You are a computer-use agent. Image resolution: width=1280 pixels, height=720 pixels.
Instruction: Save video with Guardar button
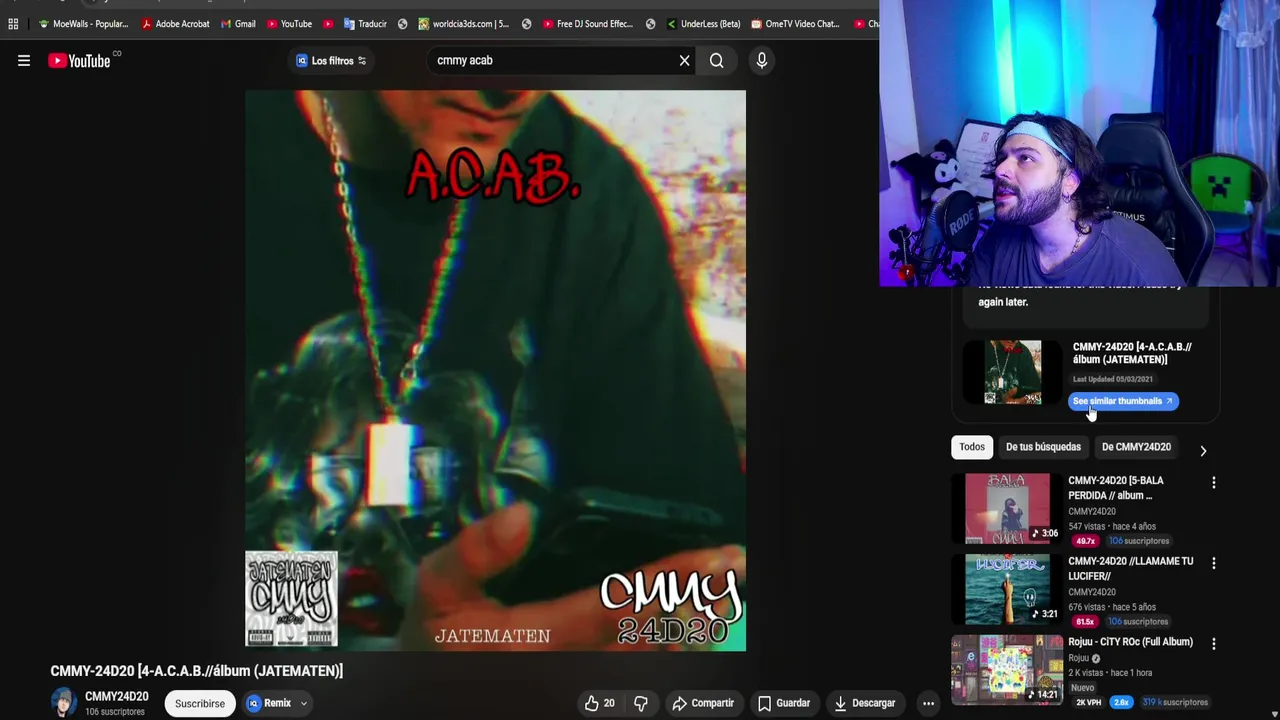783,703
